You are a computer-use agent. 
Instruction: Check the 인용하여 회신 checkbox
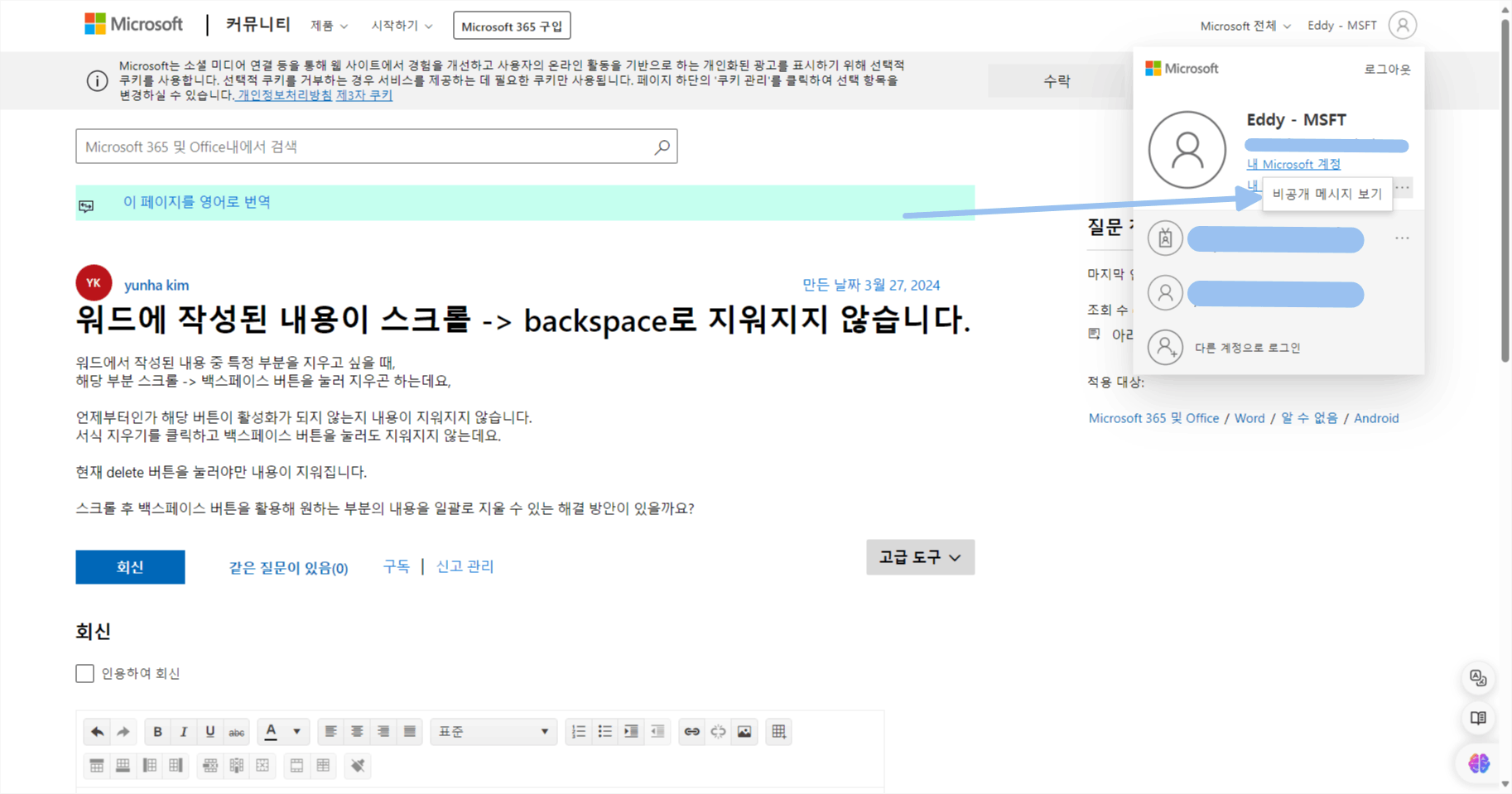84,674
